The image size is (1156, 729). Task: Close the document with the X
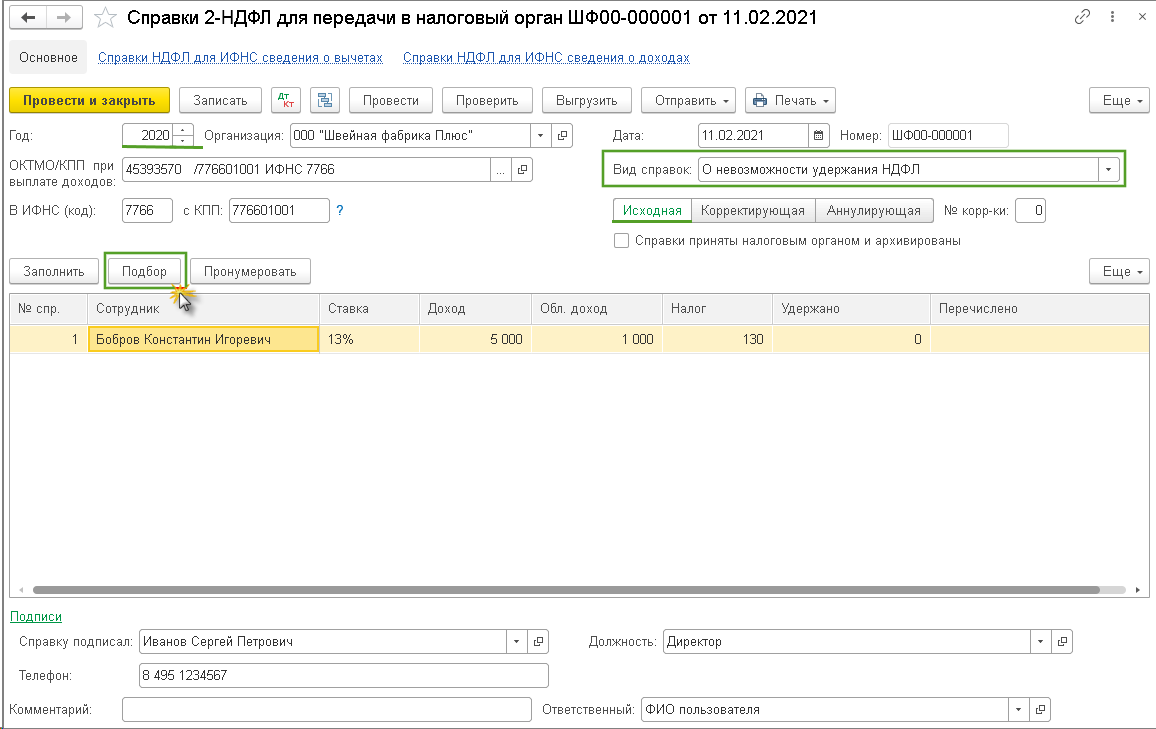coord(1142,16)
